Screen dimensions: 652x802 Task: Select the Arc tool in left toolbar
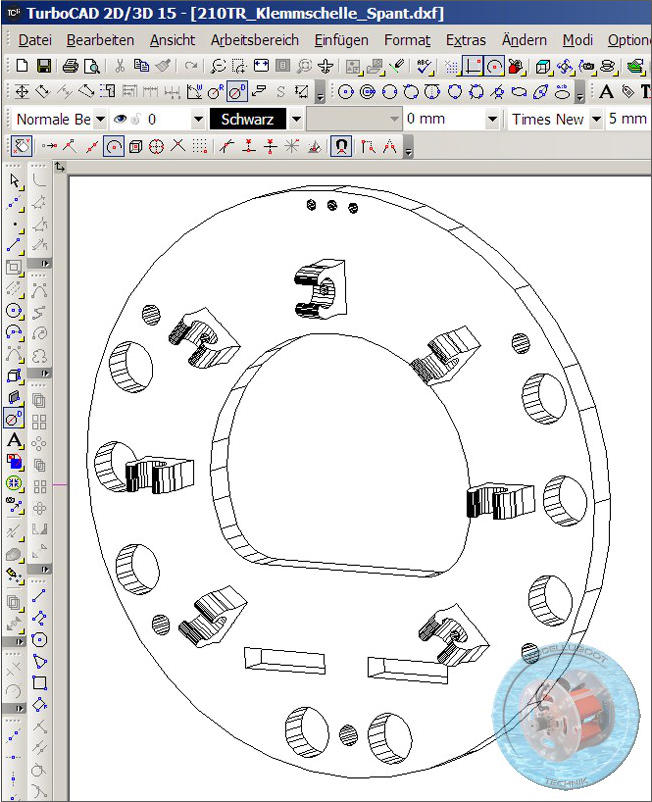point(14,332)
